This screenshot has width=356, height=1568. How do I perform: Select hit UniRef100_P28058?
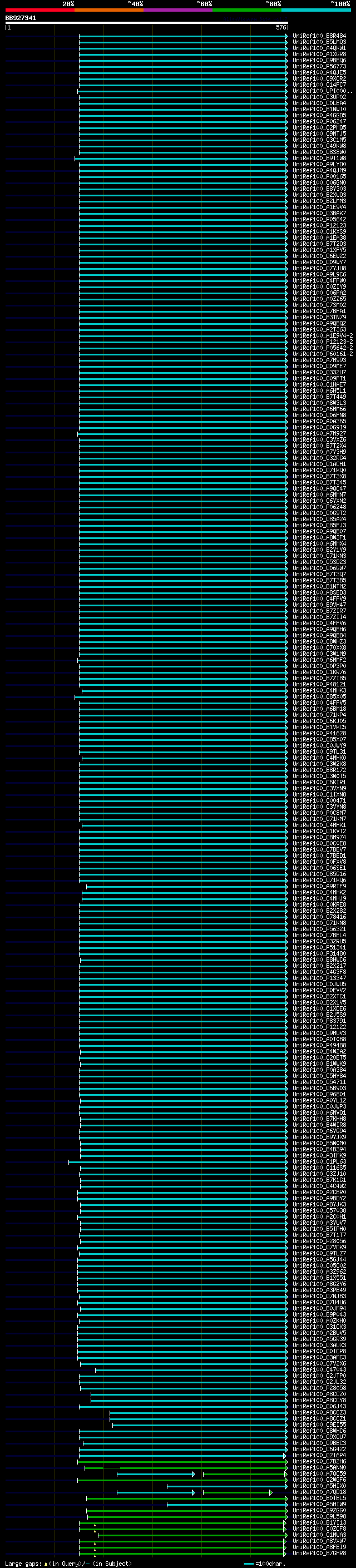click(319, 1388)
